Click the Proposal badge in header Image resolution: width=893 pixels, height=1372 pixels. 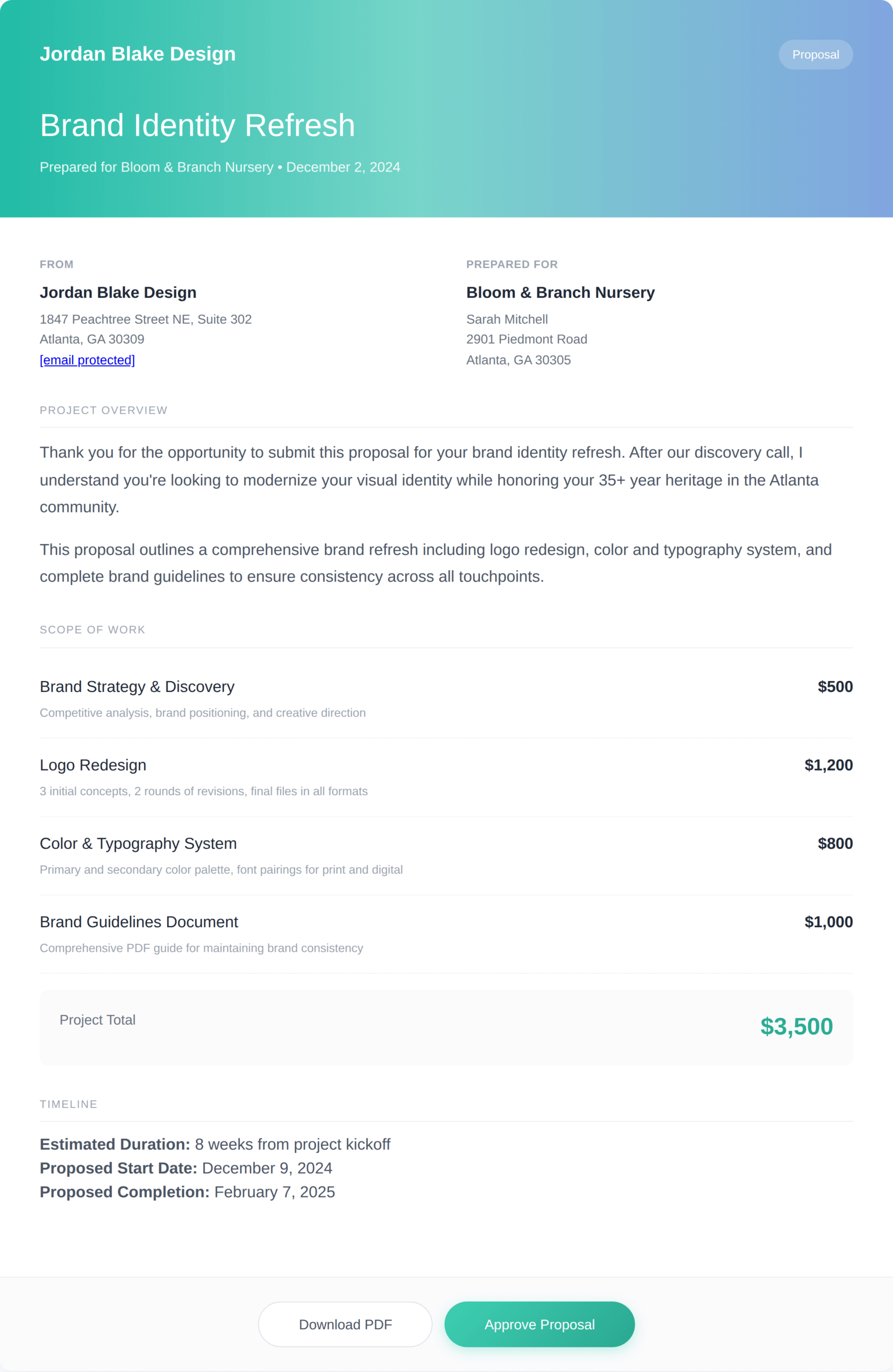(x=815, y=55)
